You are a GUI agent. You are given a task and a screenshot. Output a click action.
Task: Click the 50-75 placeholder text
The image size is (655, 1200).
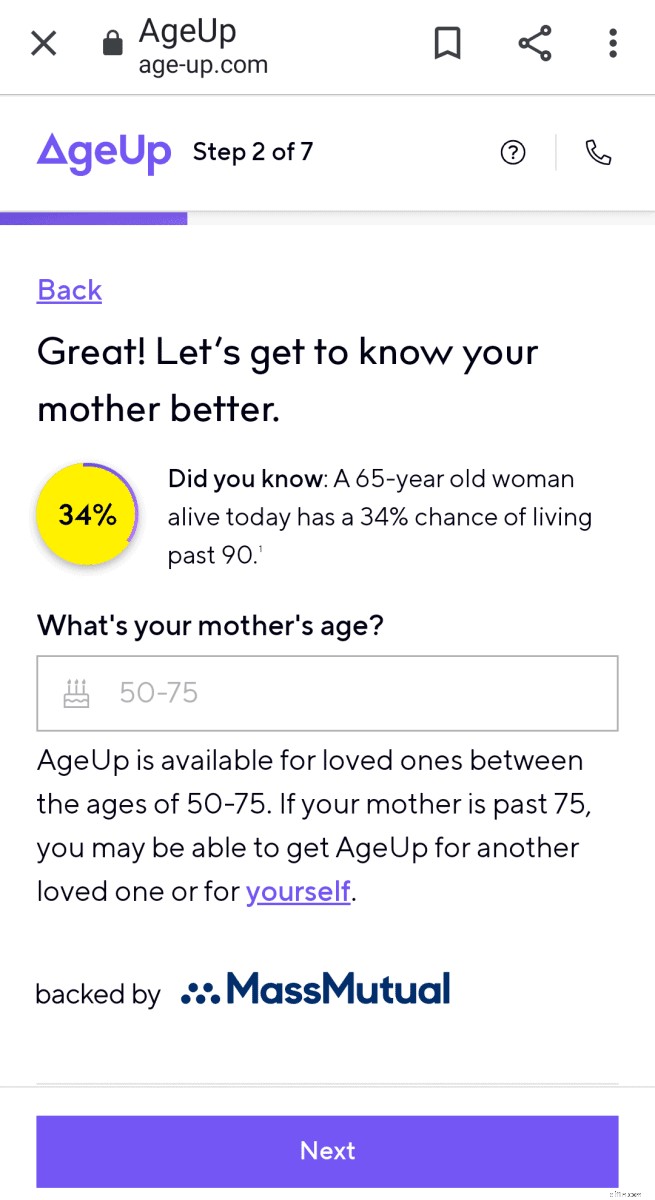pyautogui.click(x=158, y=692)
